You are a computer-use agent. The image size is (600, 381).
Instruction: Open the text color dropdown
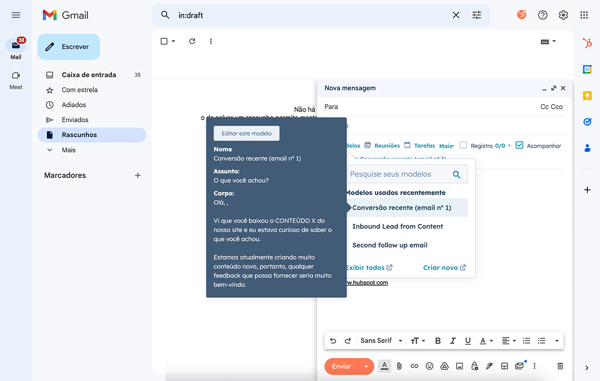pyautogui.click(x=486, y=340)
